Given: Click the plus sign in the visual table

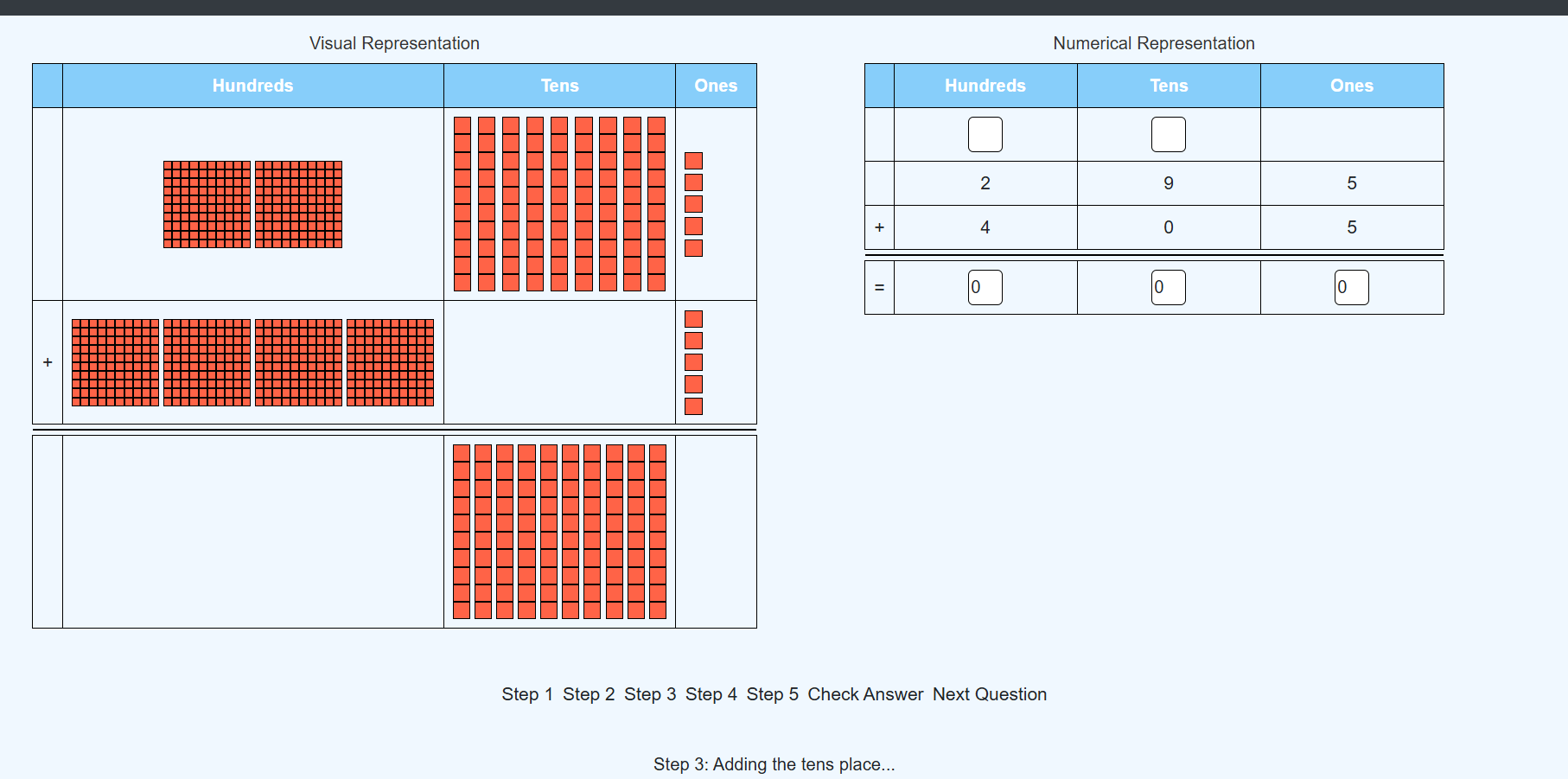Looking at the screenshot, I should point(48,362).
